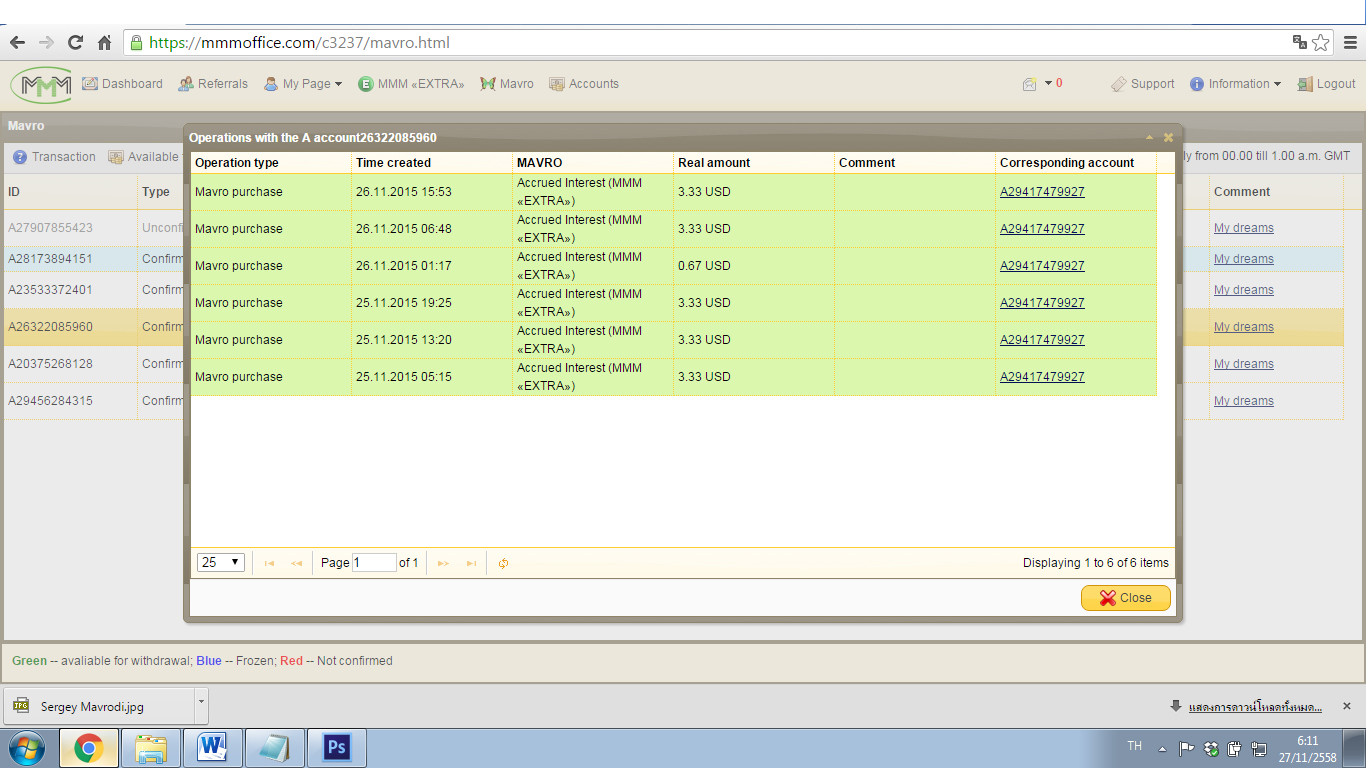Open the Windows Start menu
Screen dimensions: 1366x768
(x=26, y=748)
